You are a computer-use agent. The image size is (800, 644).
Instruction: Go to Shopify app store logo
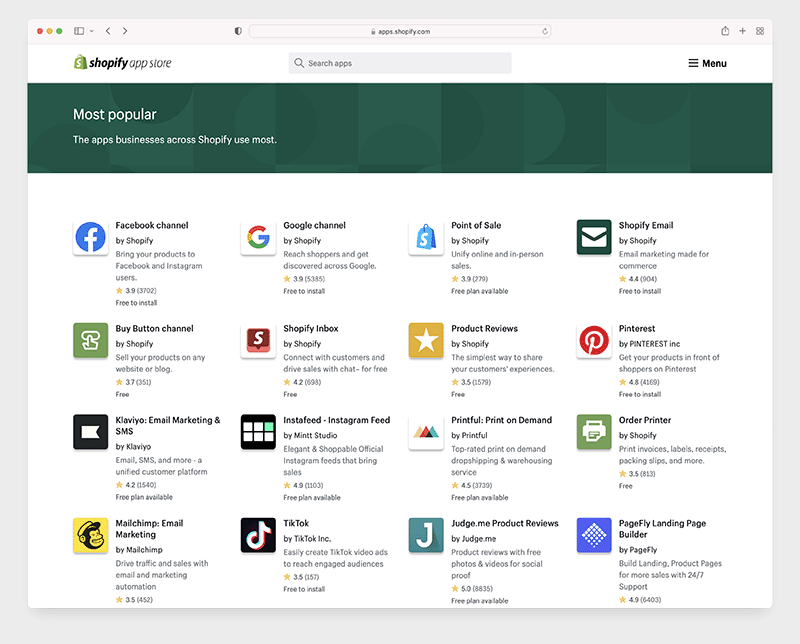click(x=122, y=63)
